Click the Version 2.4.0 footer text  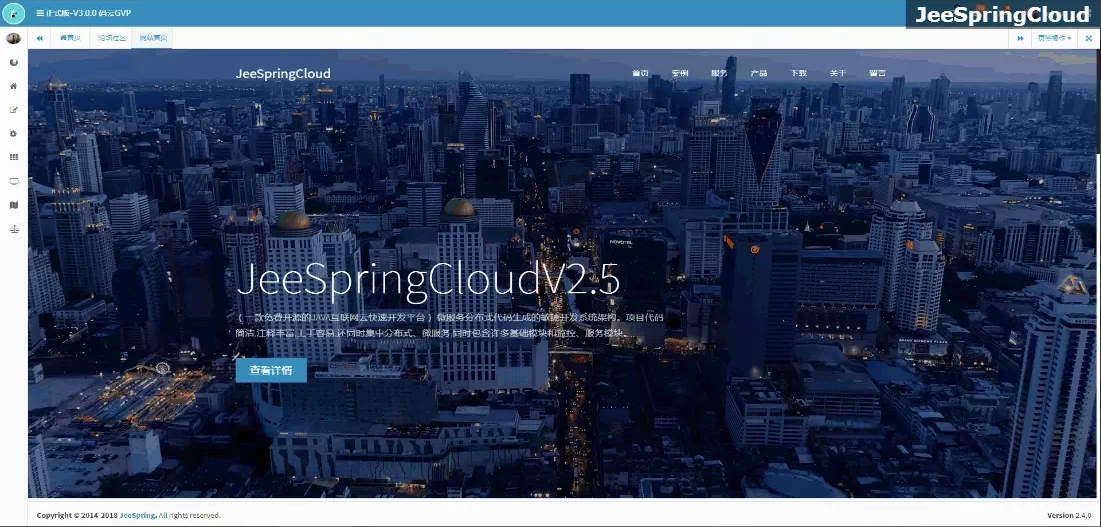click(x=1069, y=516)
